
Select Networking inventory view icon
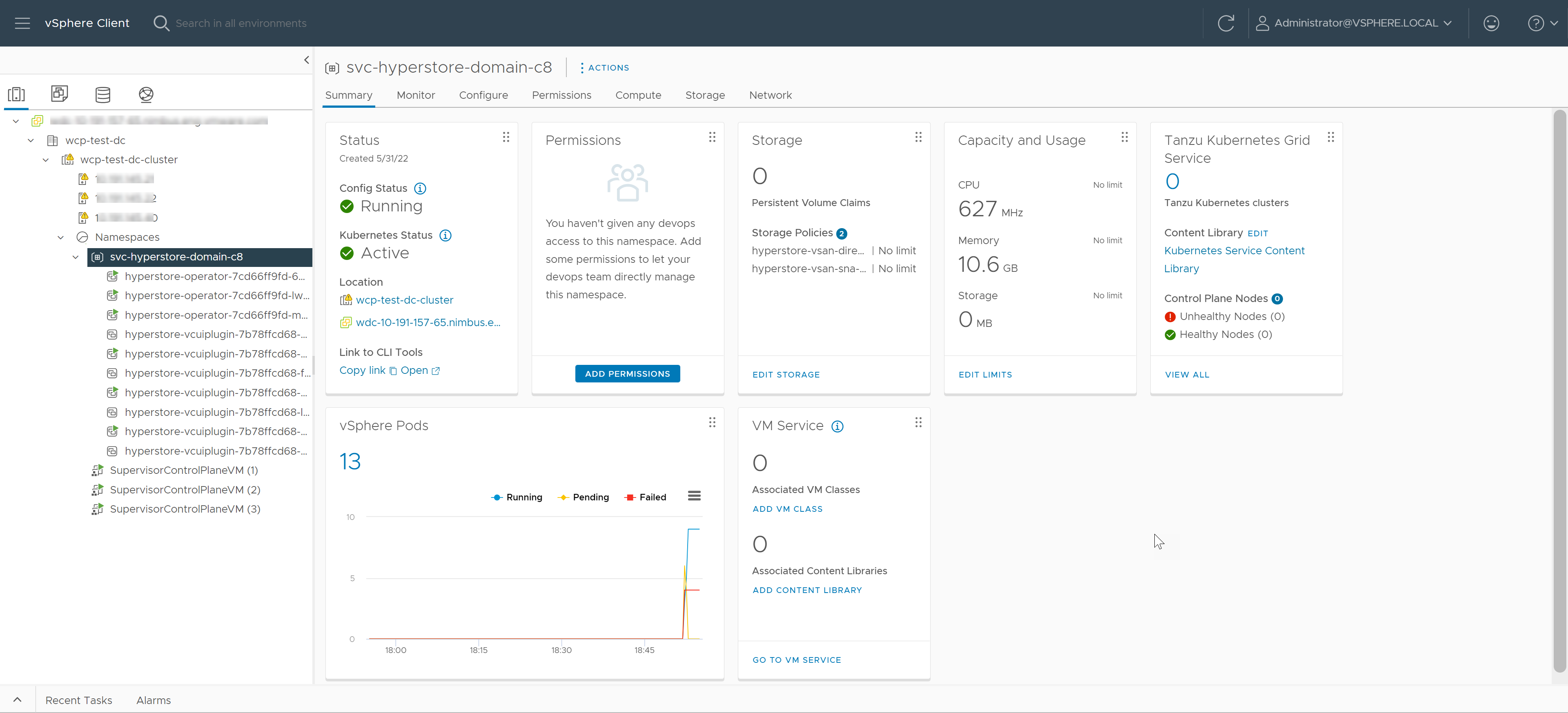(x=146, y=94)
